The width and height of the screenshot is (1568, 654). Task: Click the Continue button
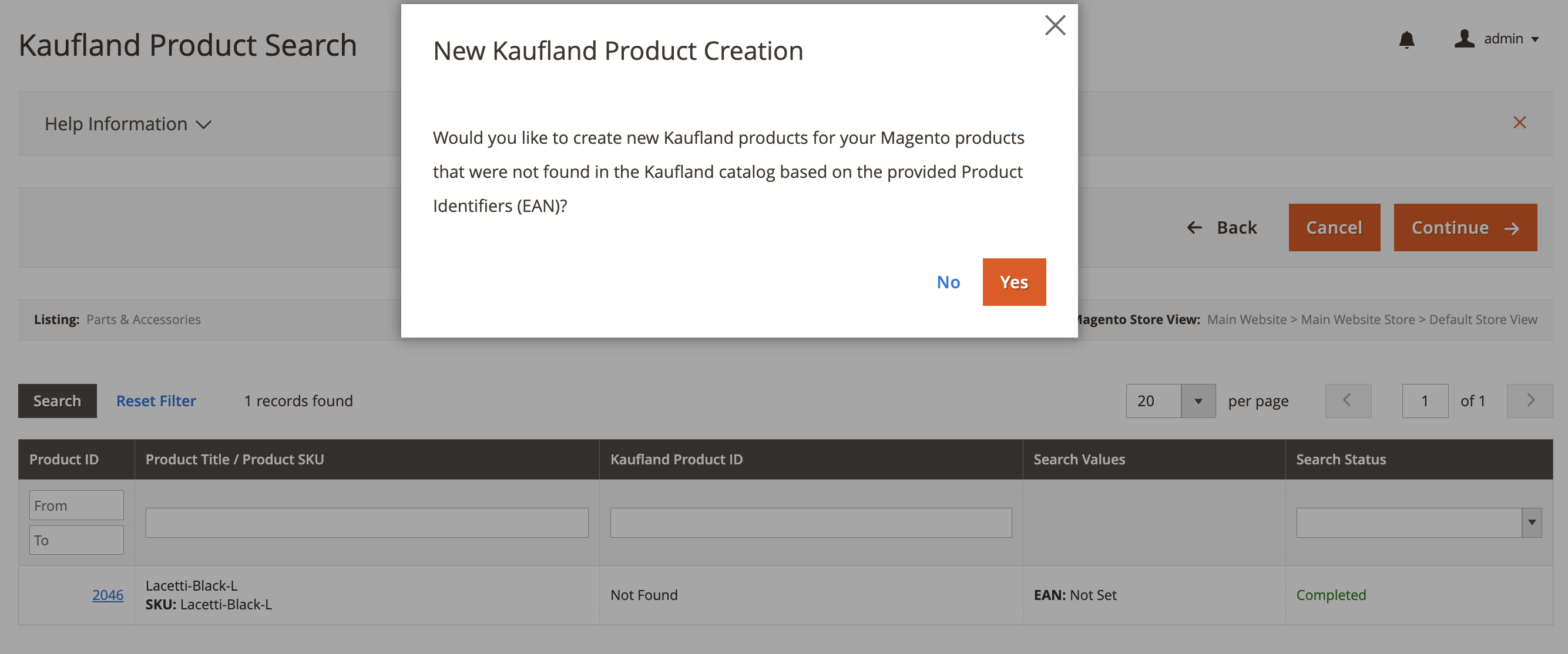pos(1465,228)
